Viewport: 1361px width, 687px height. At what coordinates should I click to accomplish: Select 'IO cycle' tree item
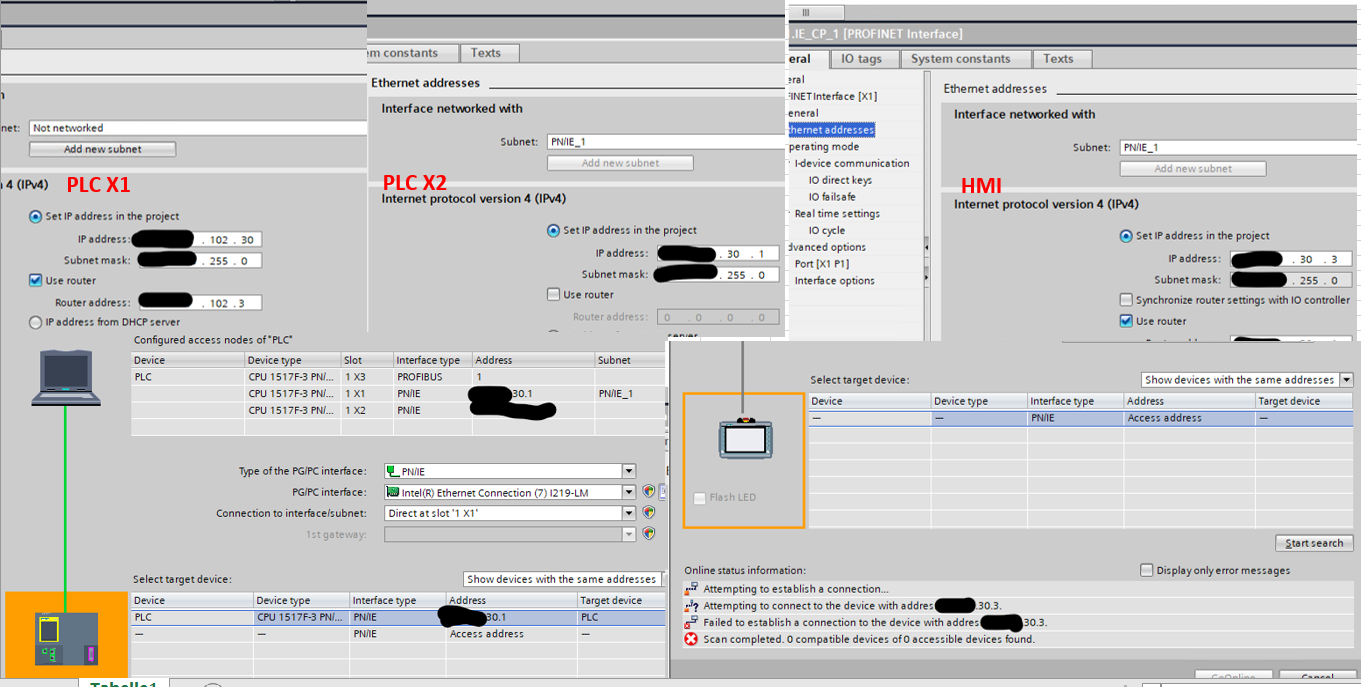click(x=827, y=231)
